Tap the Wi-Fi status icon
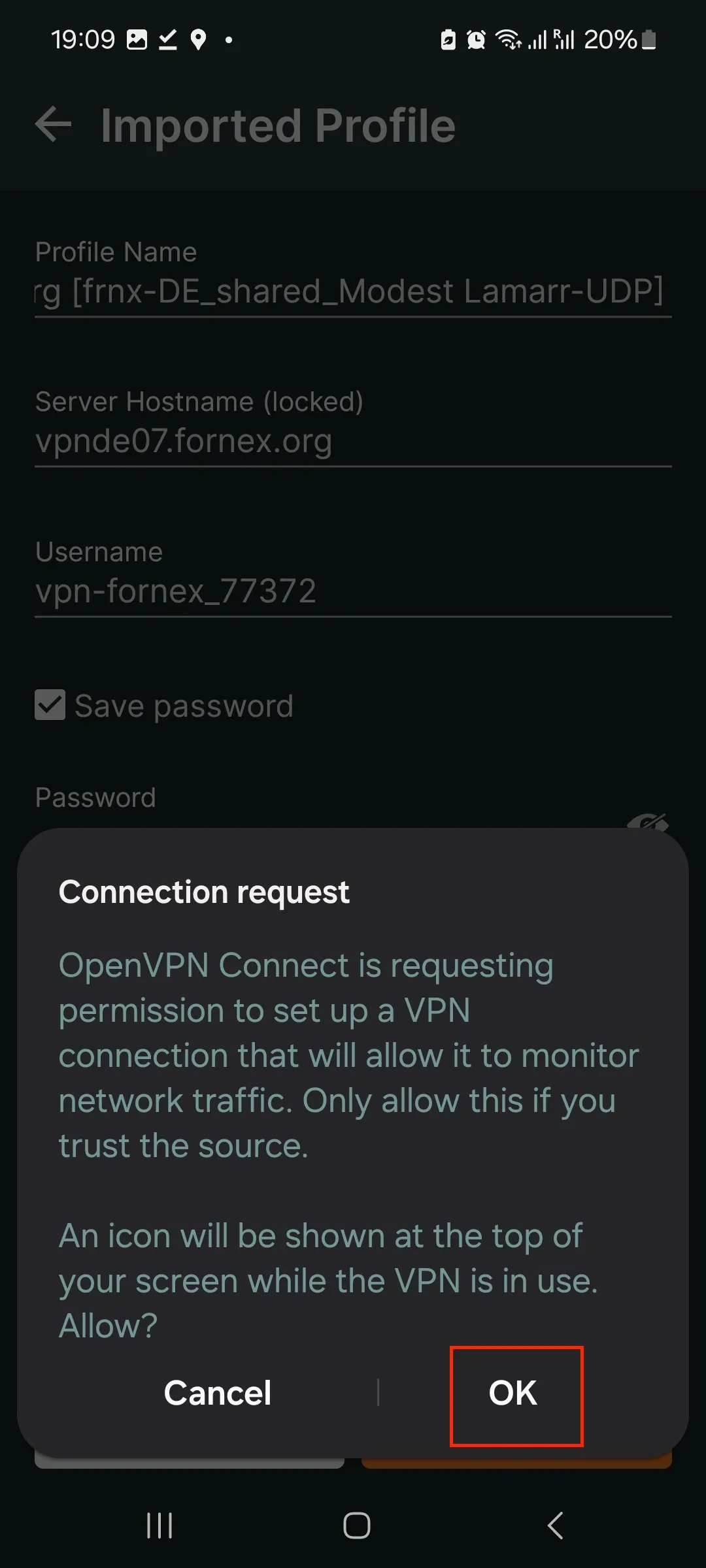706x1568 pixels. (x=509, y=40)
